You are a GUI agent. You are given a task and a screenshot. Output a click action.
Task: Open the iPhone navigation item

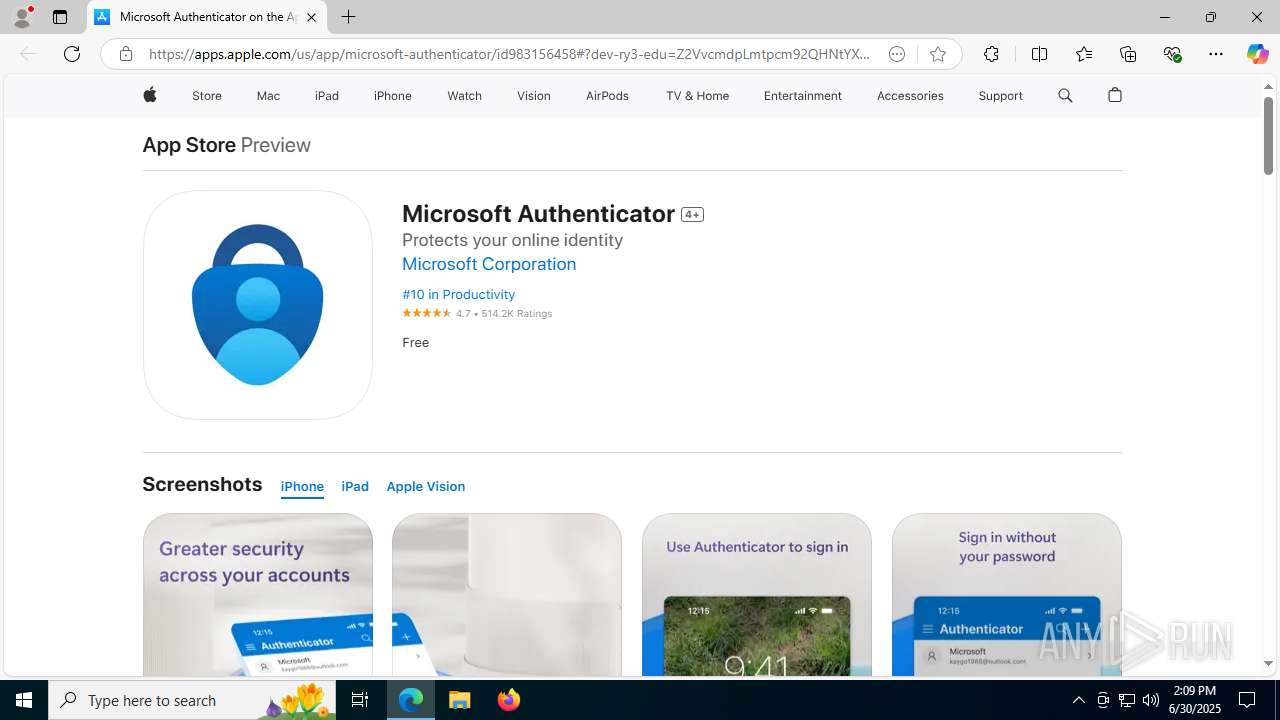(393, 96)
